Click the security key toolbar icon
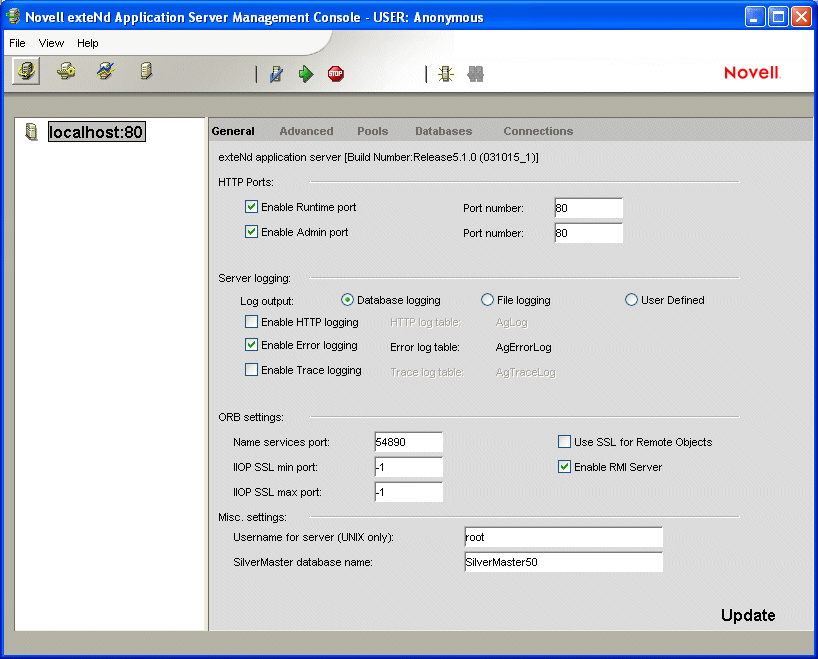Viewport: 818px width, 659px height. (x=66, y=72)
